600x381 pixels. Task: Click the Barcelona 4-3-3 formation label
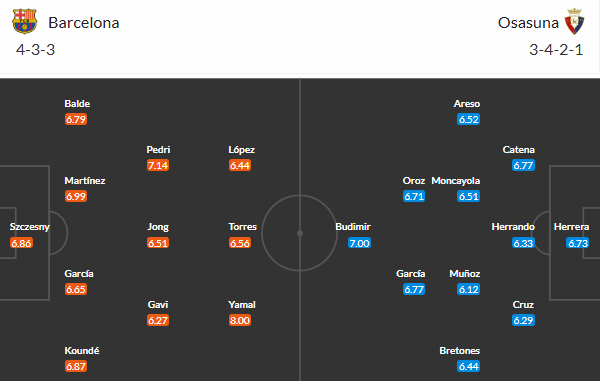pos(36,50)
